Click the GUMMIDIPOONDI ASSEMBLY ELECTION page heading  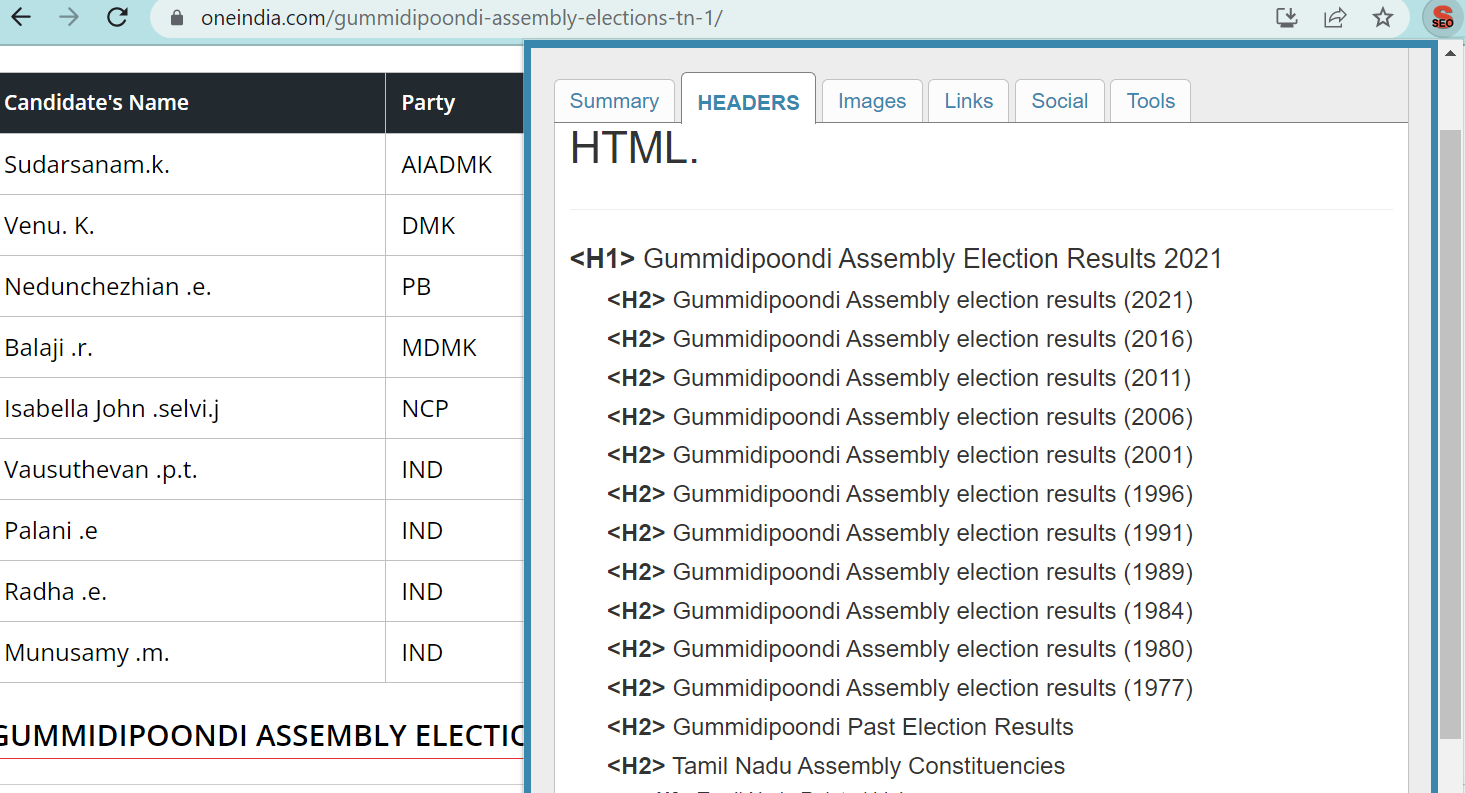coord(261,736)
